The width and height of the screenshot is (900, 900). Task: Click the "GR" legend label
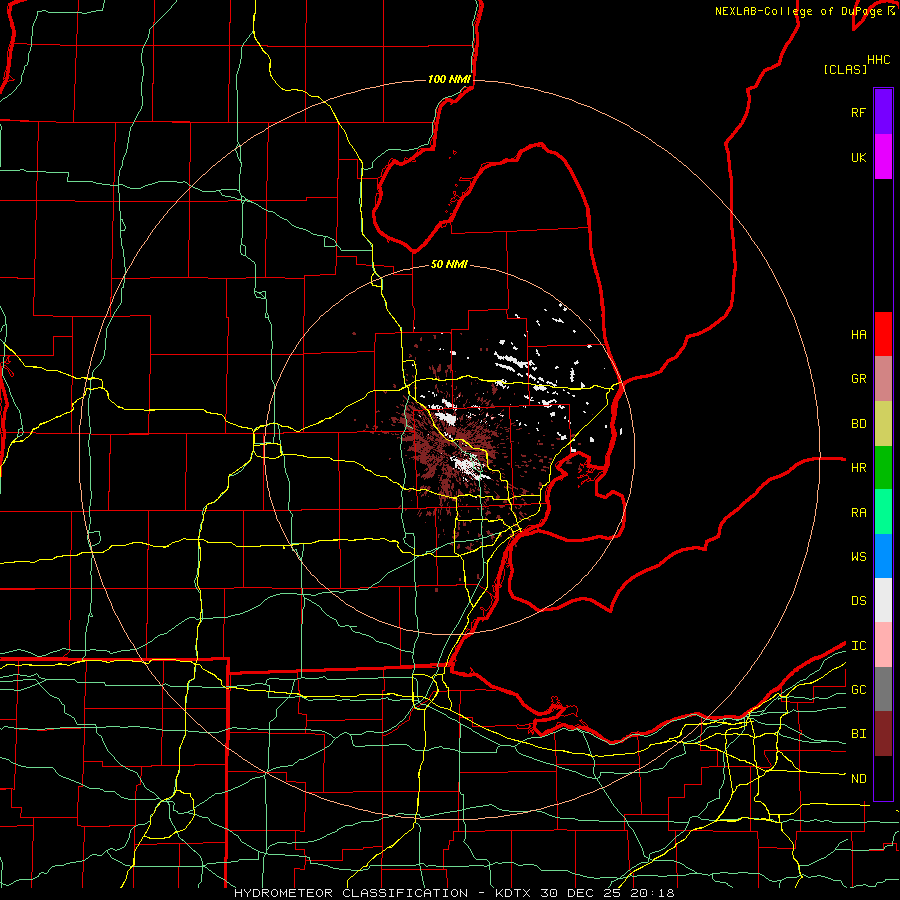[x=858, y=379]
